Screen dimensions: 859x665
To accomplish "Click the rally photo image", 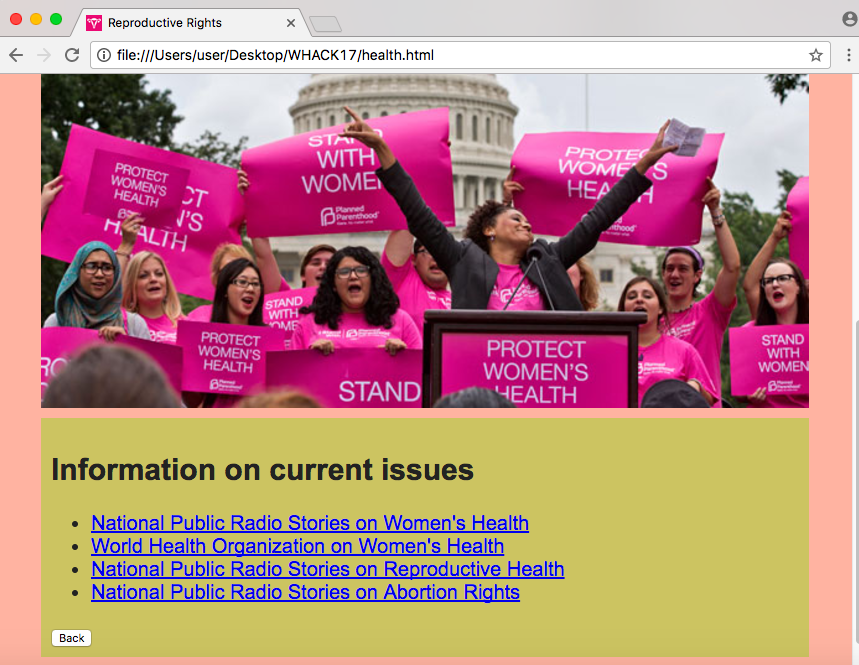I will (425, 240).
